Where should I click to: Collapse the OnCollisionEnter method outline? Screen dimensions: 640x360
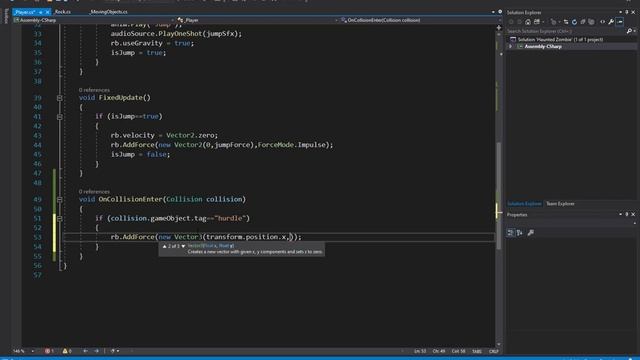click(x=60, y=200)
